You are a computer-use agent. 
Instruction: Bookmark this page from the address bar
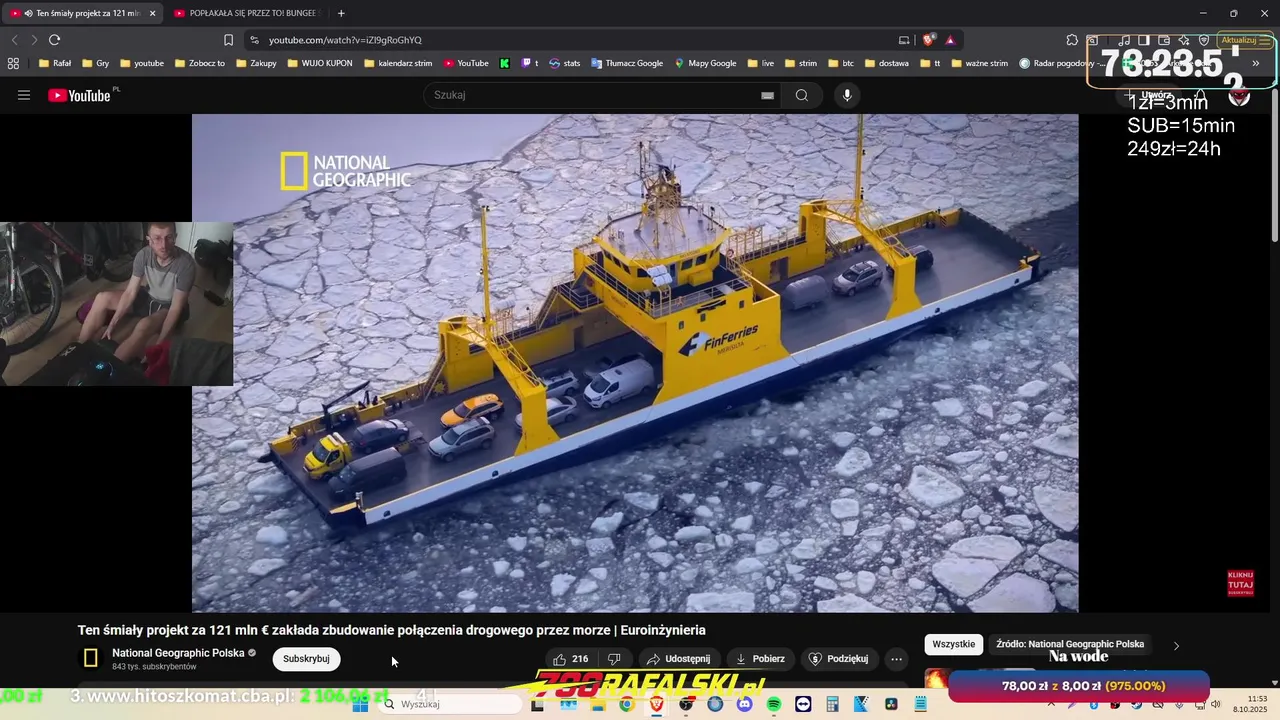click(x=228, y=40)
